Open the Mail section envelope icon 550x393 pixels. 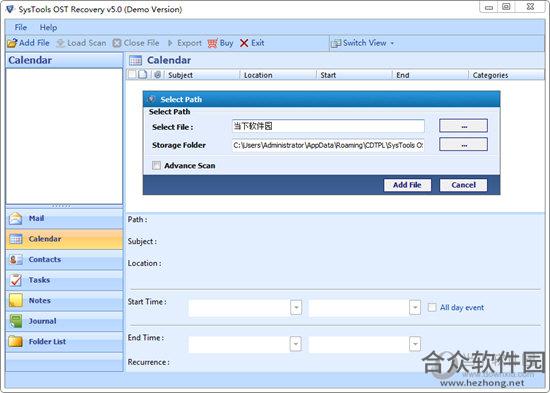click(x=15, y=218)
